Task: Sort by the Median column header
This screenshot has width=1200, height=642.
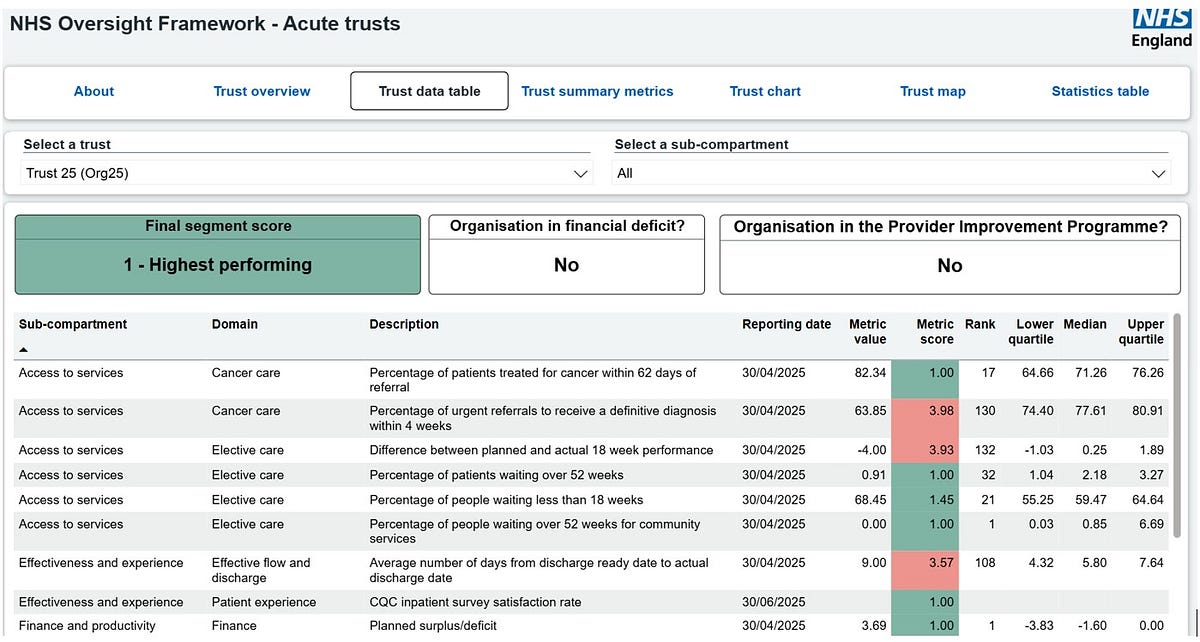Action: click(1085, 324)
